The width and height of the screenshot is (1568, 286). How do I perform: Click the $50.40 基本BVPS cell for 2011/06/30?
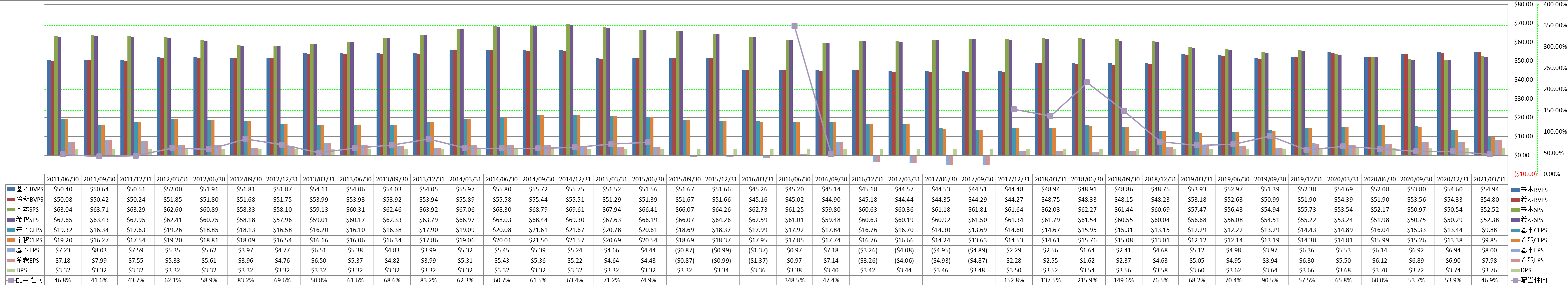tap(63, 190)
